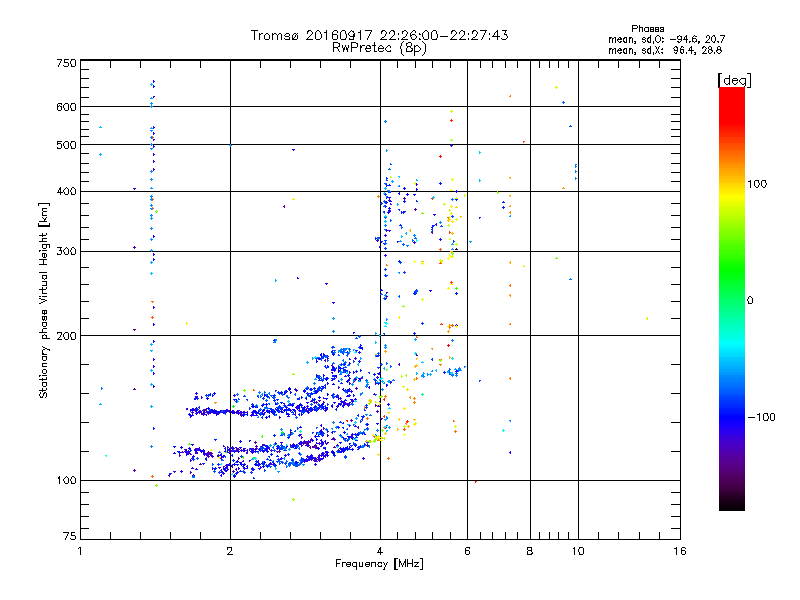Click x-axis tick label '6'

tap(467, 551)
